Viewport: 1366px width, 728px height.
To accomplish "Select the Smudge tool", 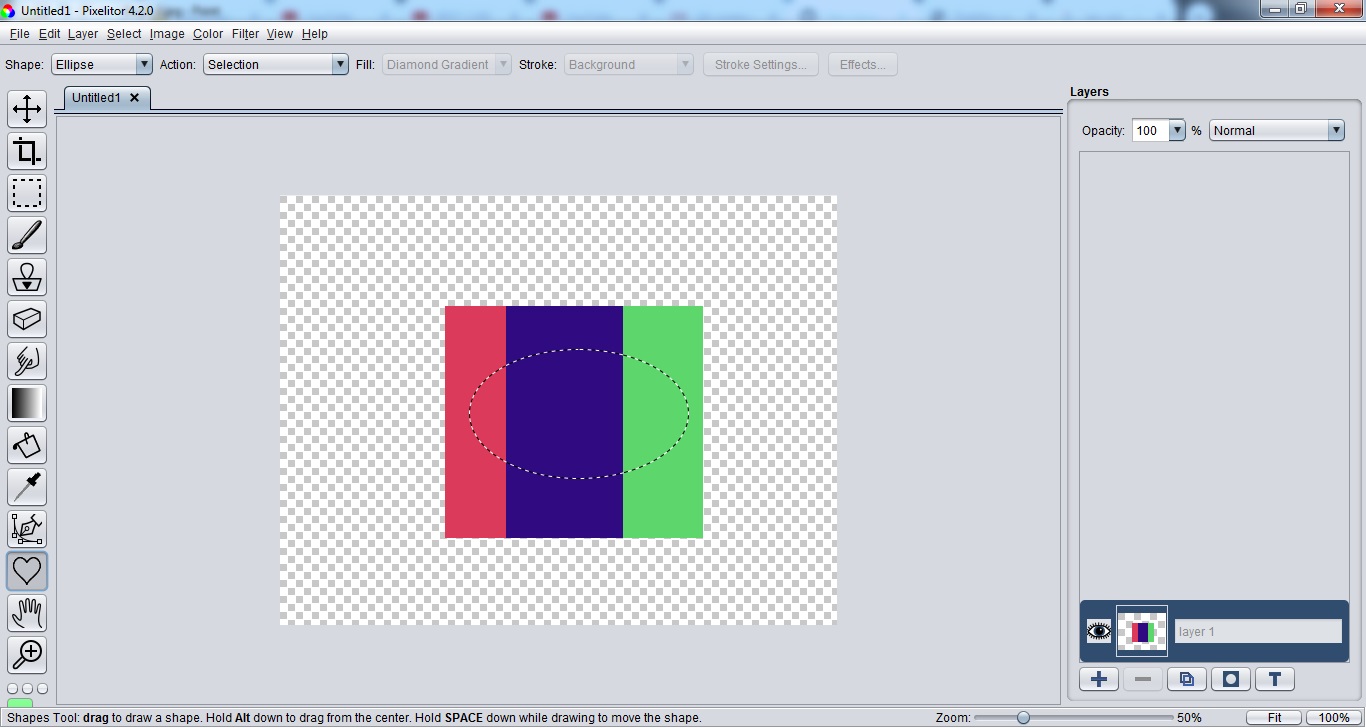I will (x=27, y=361).
